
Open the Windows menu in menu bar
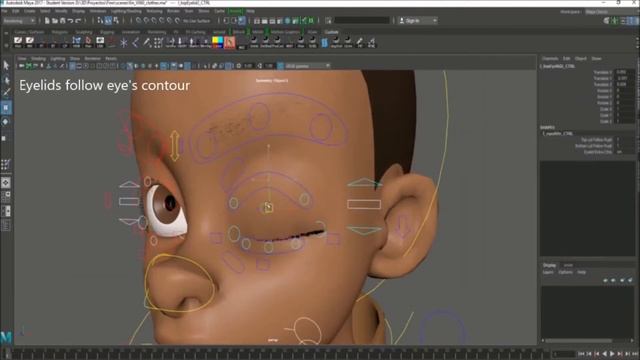(x=98, y=11)
